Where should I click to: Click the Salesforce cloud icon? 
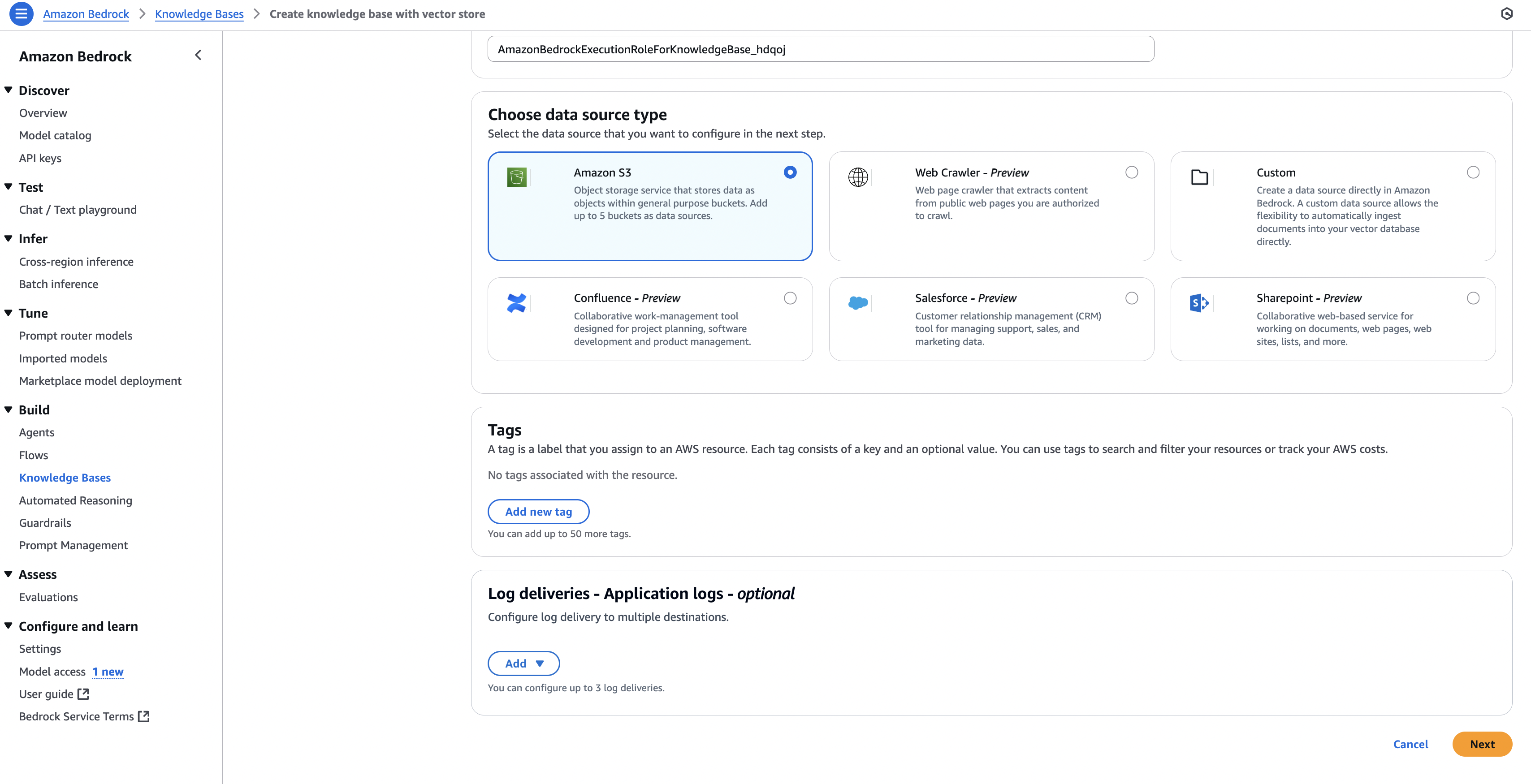tap(858, 302)
